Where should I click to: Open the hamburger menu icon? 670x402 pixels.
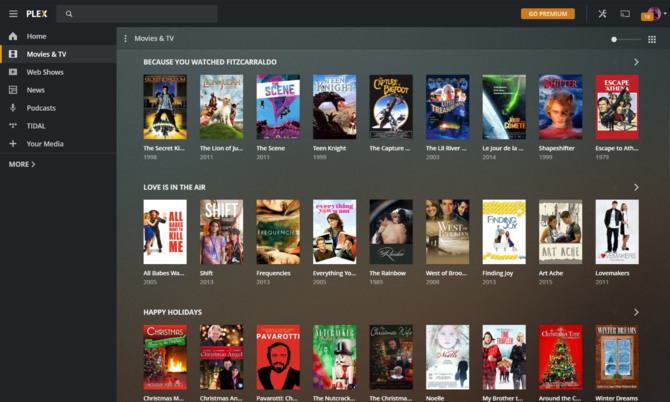coord(13,14)
